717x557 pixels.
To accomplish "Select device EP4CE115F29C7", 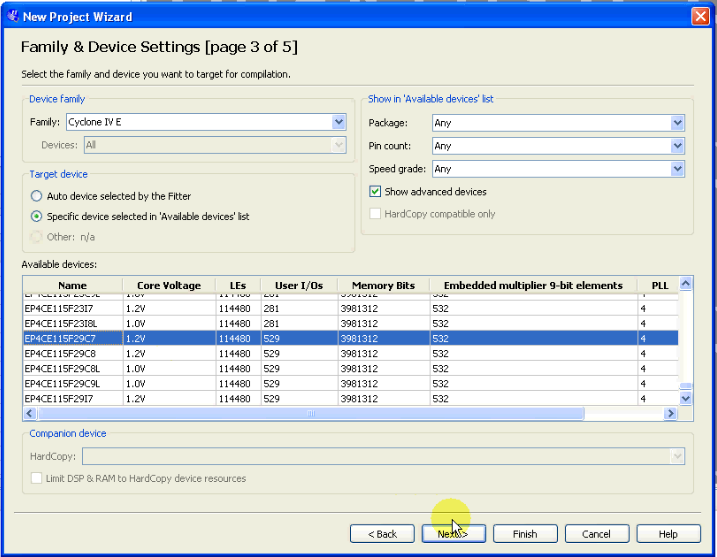I will pyautogui.click(x=350, y=338).
